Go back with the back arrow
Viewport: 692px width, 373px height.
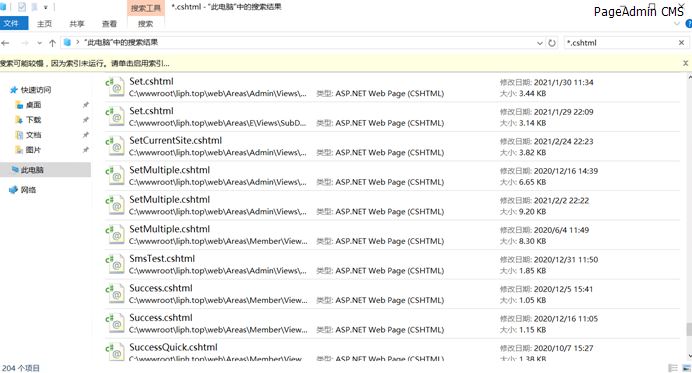[x=6, y=43]
